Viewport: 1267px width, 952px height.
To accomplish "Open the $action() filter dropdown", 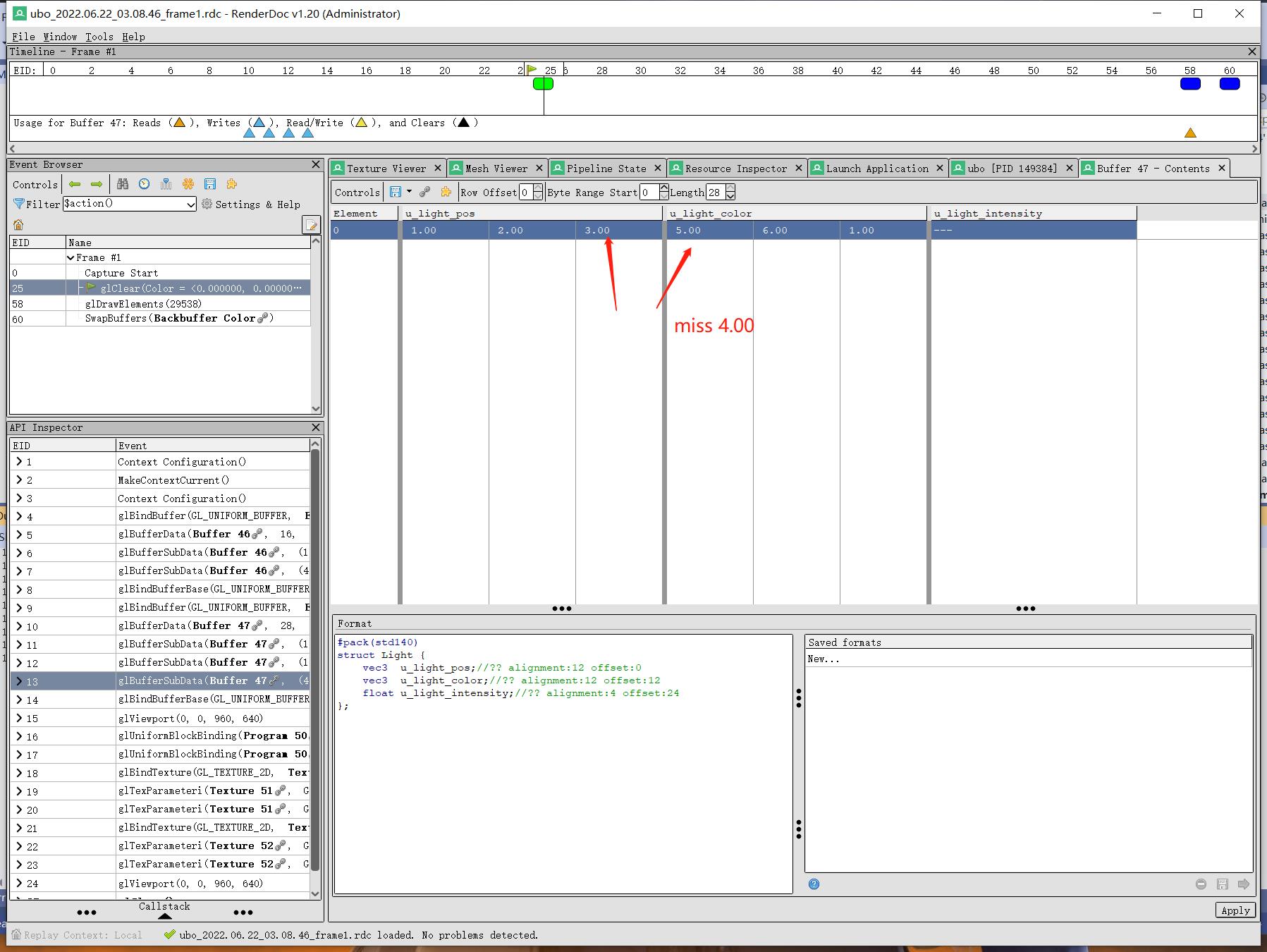I will point(190,204).
